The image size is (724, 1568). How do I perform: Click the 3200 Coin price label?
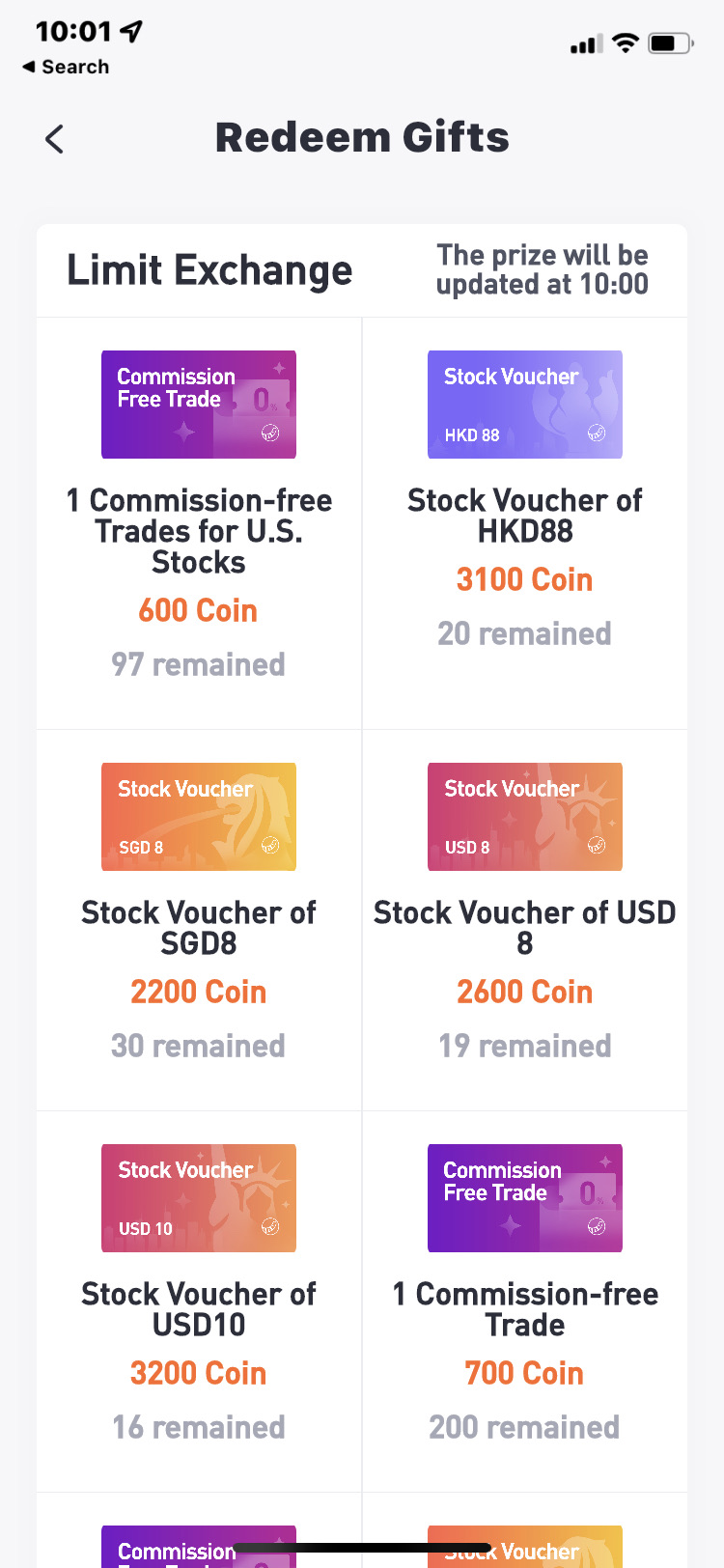(x=198, y=1373)
